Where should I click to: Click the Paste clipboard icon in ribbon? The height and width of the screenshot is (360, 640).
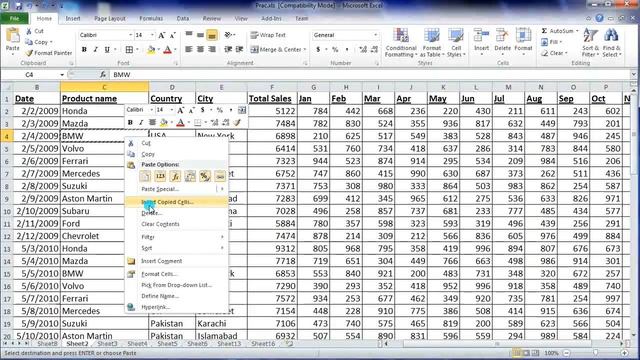[x=13, y=36]
